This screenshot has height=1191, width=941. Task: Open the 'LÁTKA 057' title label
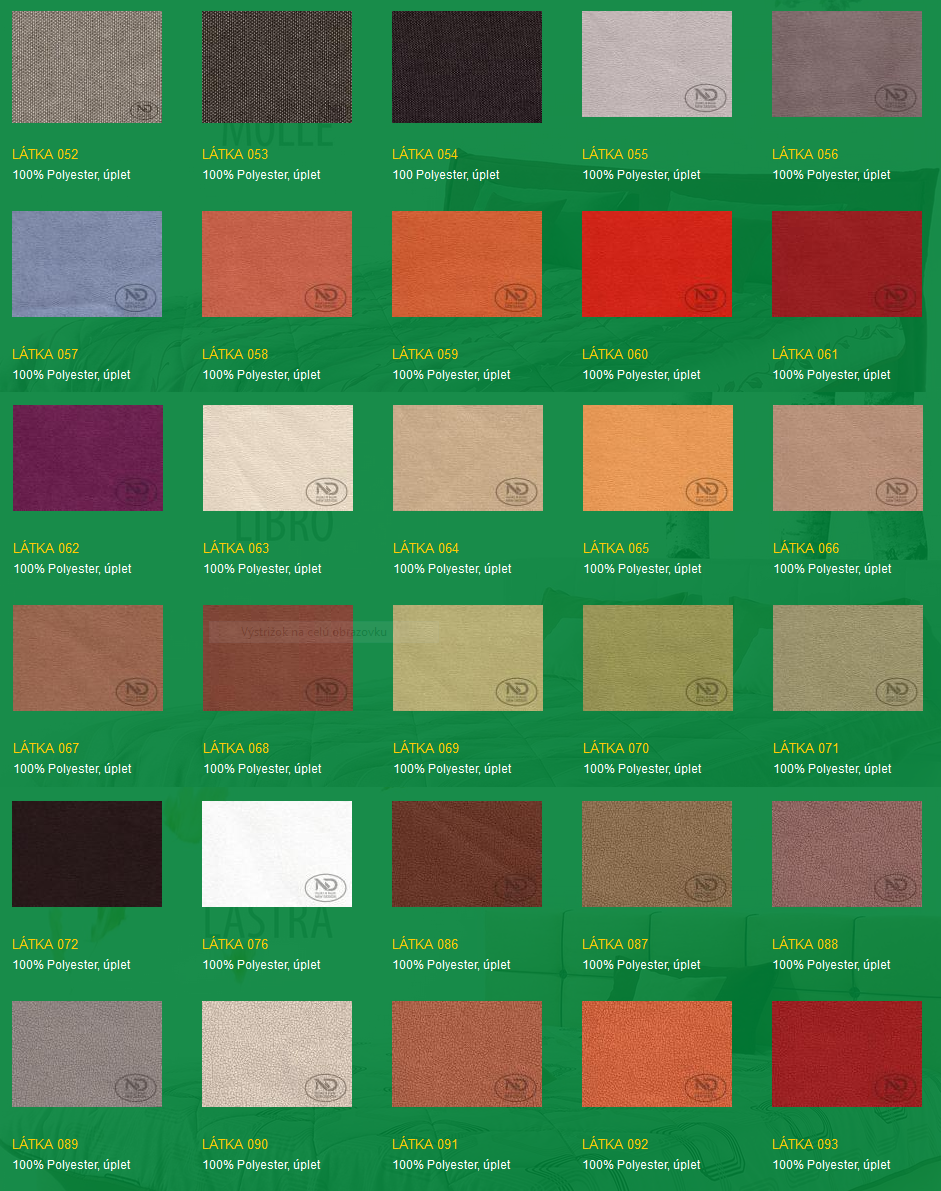click(46, 354)
